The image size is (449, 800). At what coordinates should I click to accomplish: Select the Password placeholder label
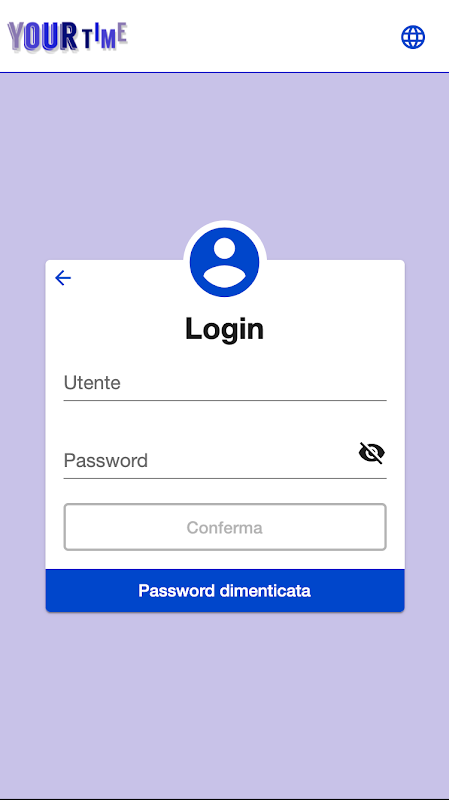coord(106,461)
